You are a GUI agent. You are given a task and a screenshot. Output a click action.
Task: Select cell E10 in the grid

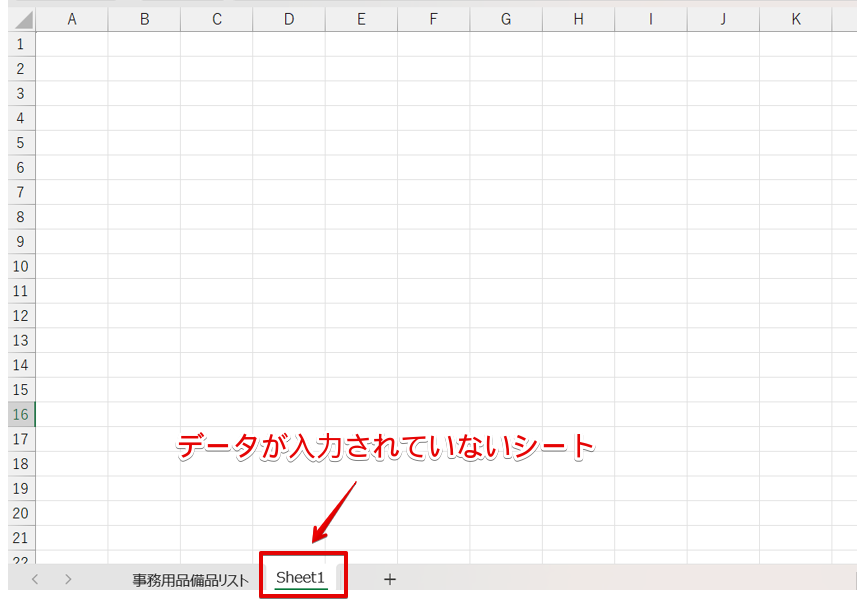click(x=361, y=266)
